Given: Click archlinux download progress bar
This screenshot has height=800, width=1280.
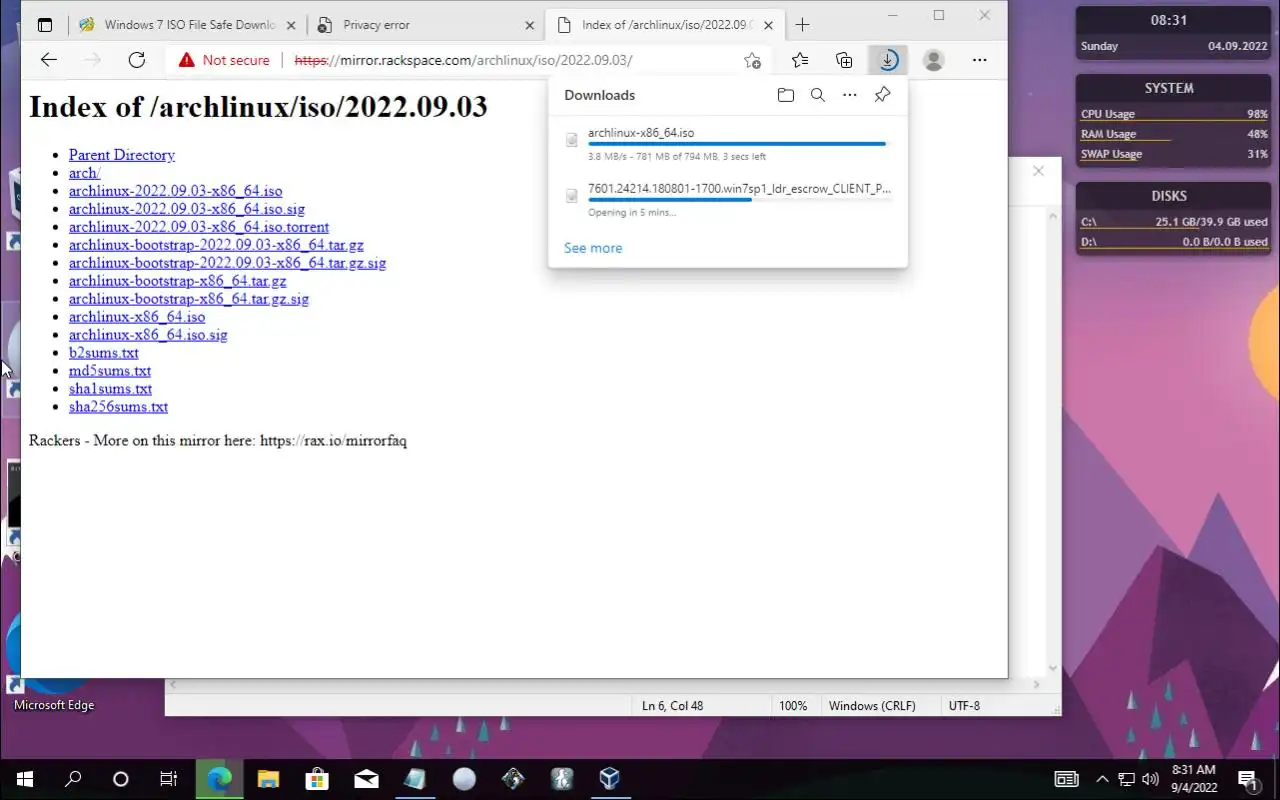Looking at the screenshot, I should (x=739, y=144).
